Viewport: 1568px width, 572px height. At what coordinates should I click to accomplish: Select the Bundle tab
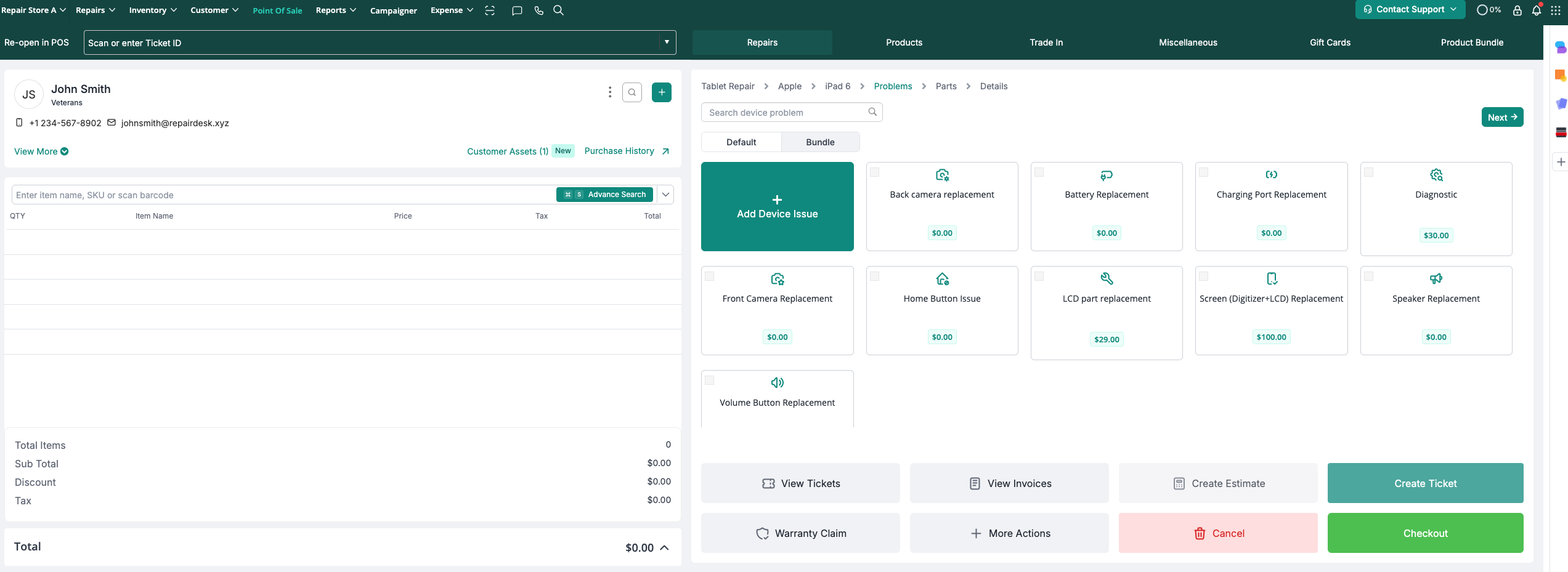(x=820, y=142)
